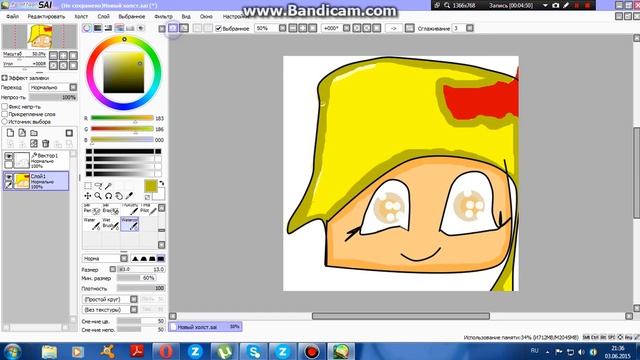
Task: Hide the Слой1 layer eye icon
Action: (x=9, y=177)
